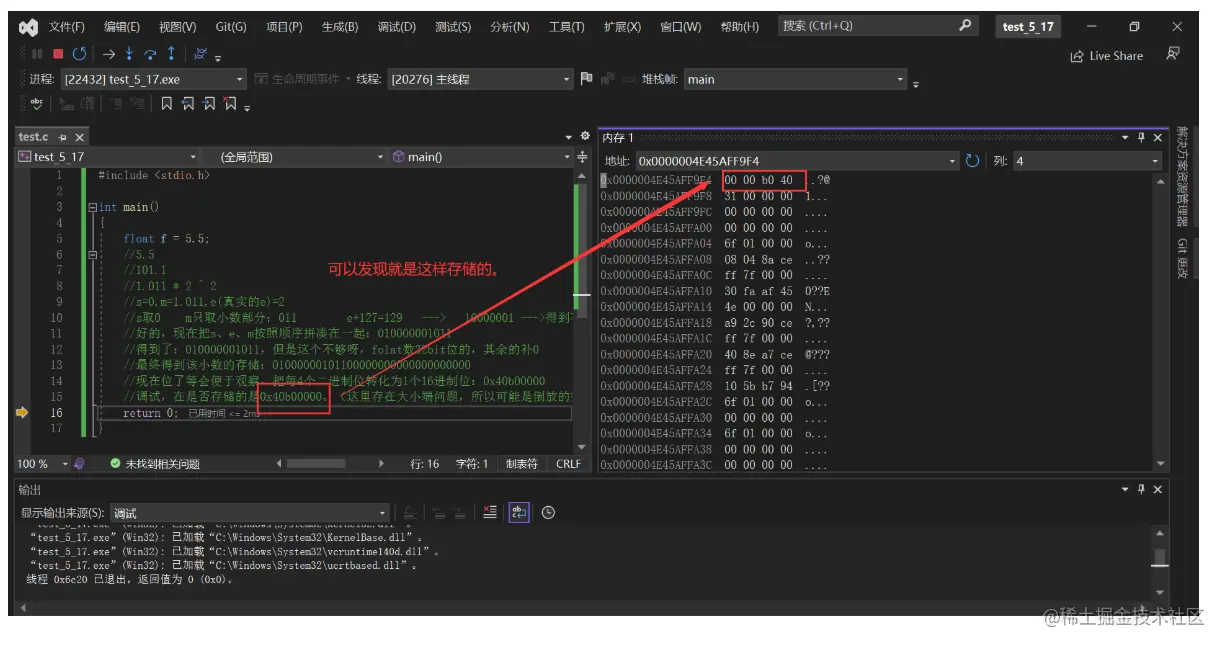
Task: Open the 100 % zoom dropdown
Action: pyautogui.click(x=41, y=464)
